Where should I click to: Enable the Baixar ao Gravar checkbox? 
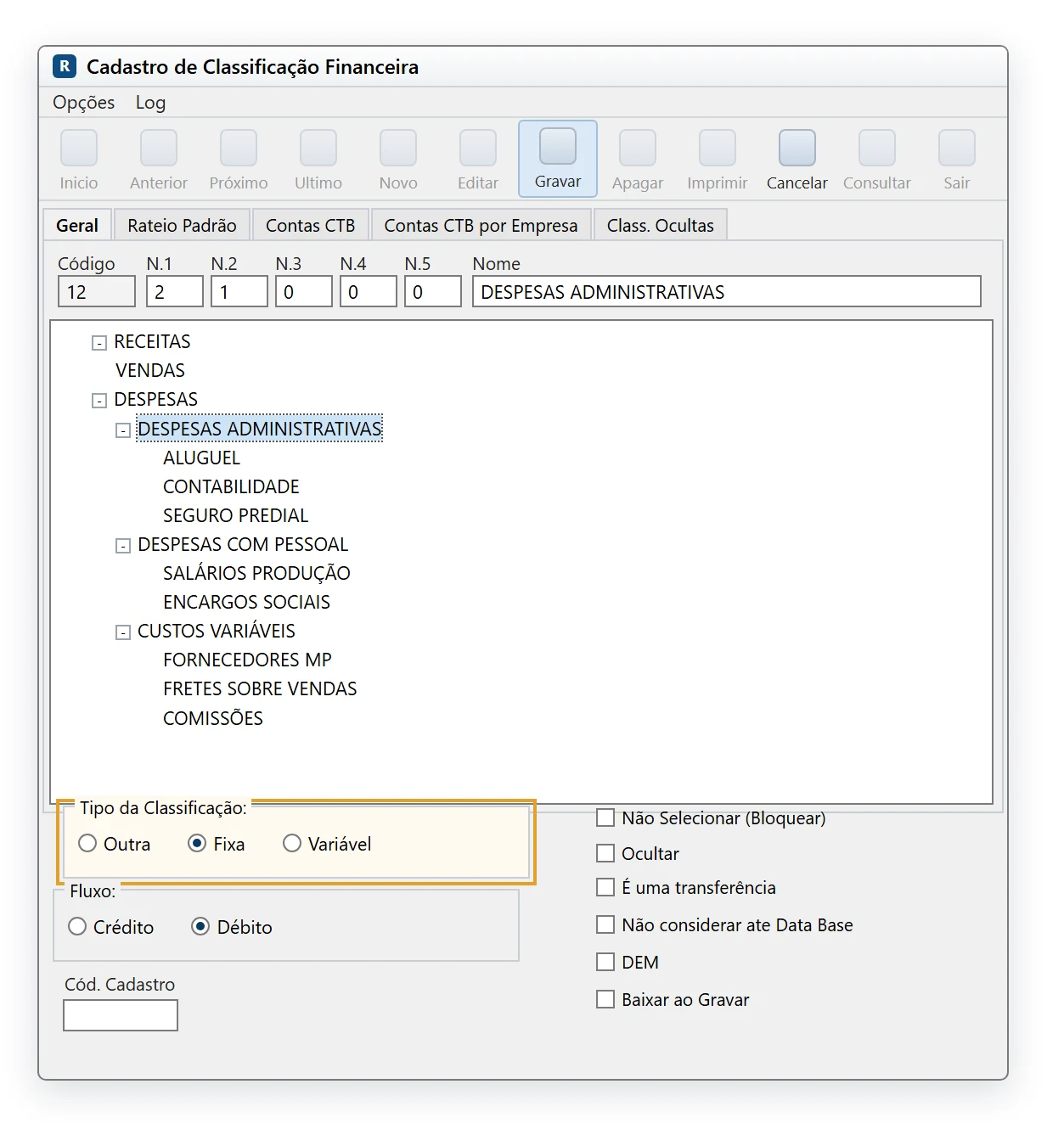pos(605,999)
